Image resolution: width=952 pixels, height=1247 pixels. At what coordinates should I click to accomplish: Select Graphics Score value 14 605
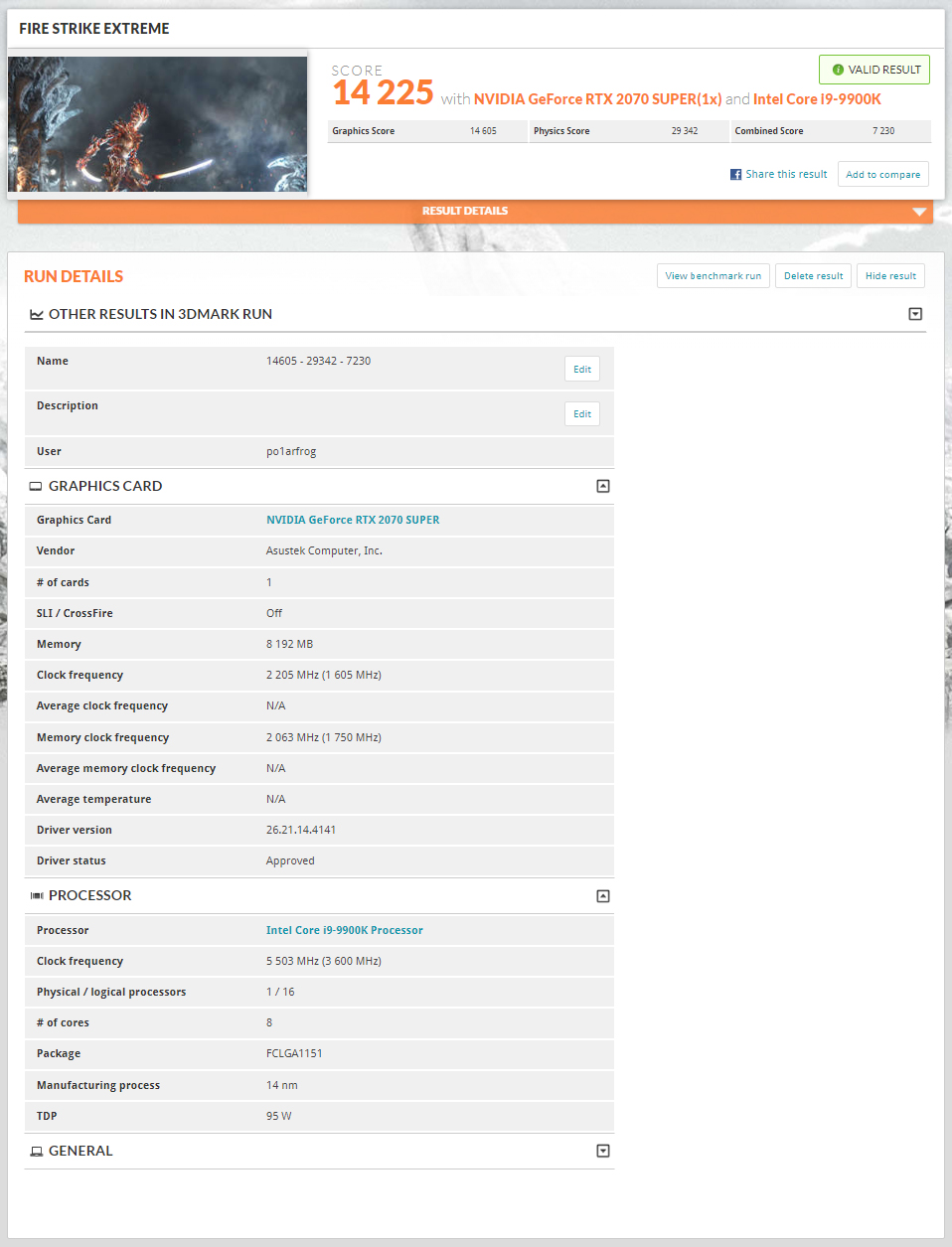[483, 131]
